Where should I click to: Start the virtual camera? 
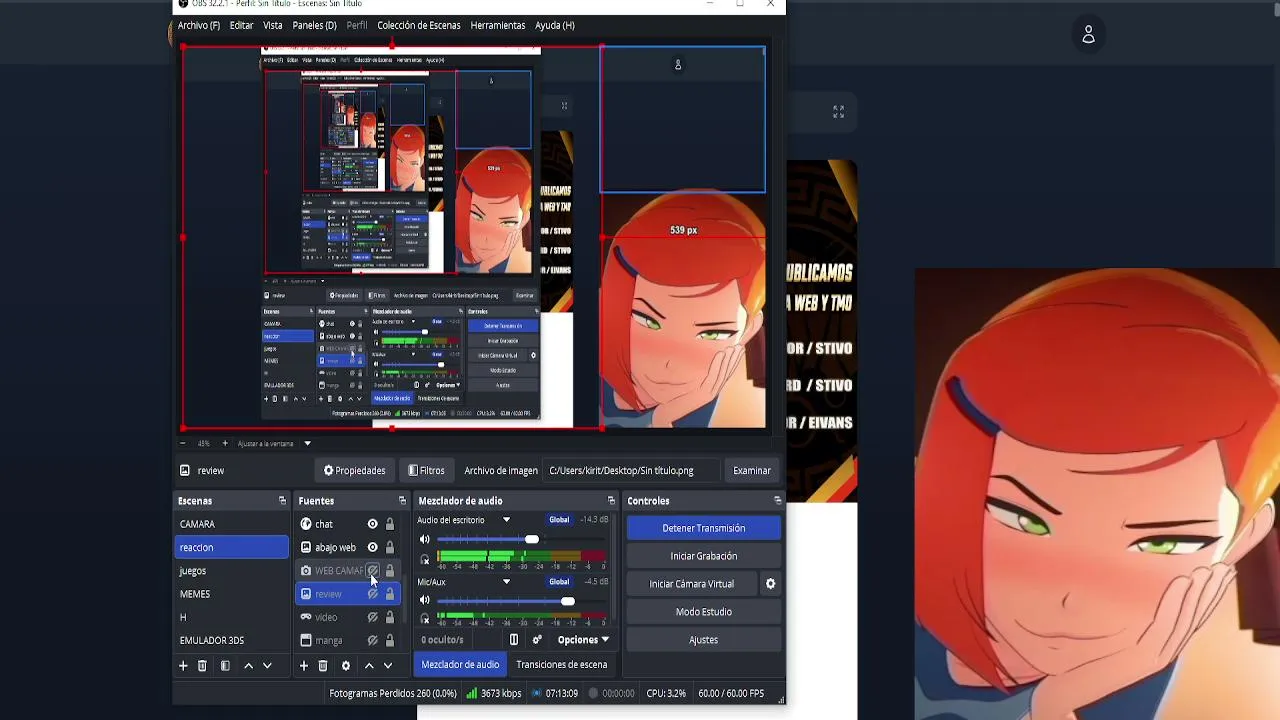pos(692,584)
